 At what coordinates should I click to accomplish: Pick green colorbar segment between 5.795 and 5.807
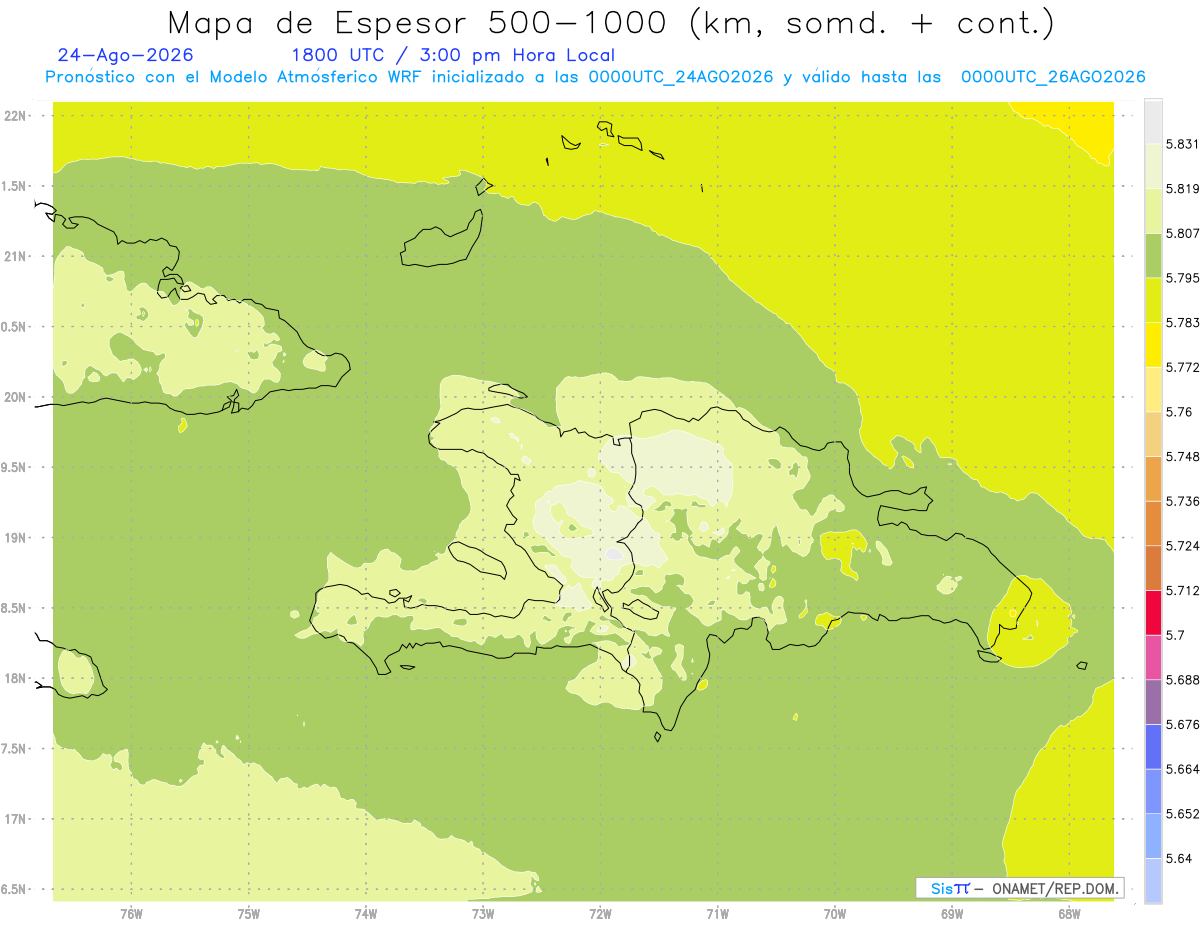1153,255
